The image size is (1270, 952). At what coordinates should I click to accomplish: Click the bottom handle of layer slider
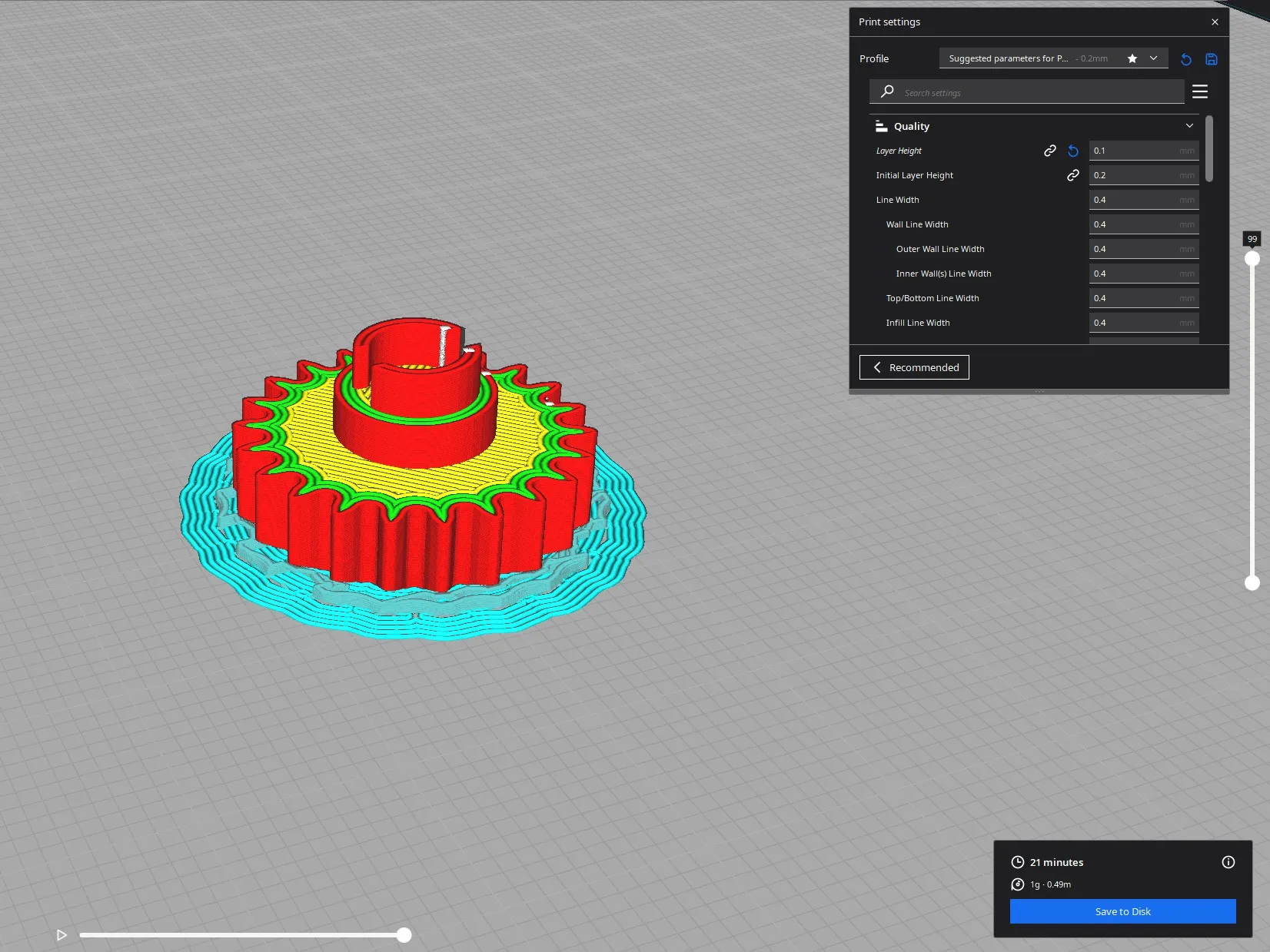[x=1252, y=583]
